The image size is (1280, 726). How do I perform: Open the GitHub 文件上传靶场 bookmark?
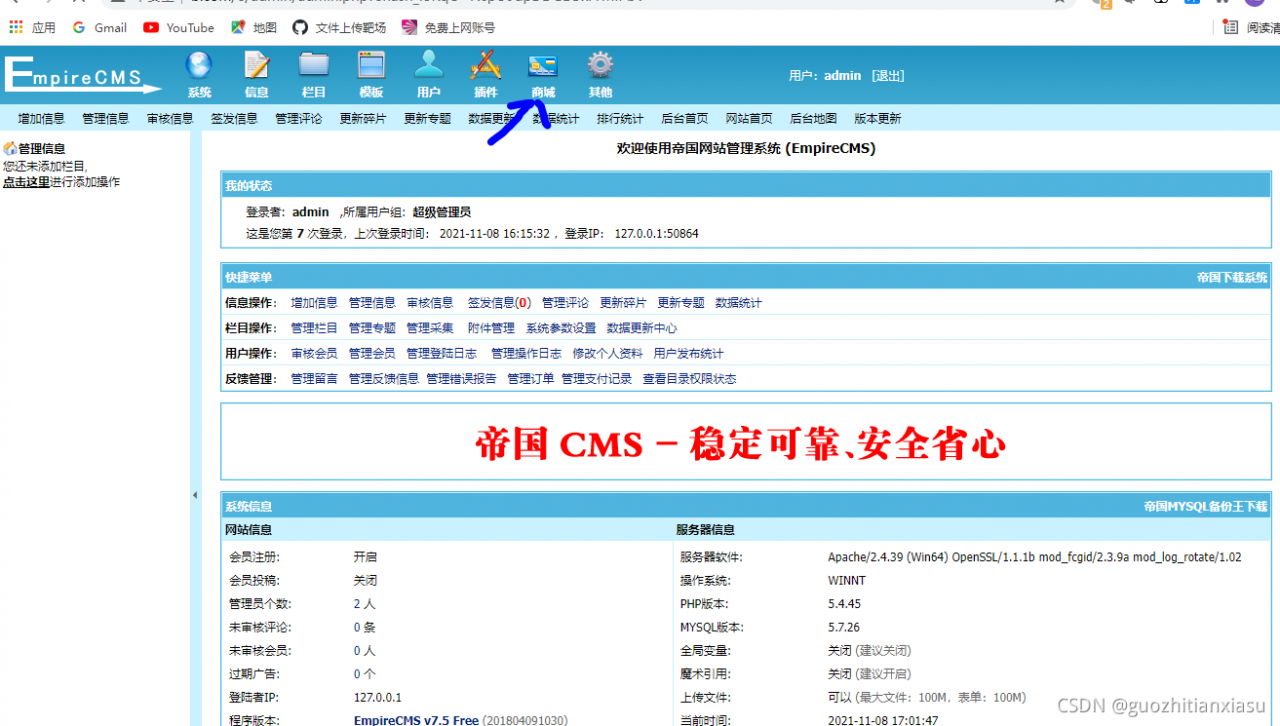(339, 28)
